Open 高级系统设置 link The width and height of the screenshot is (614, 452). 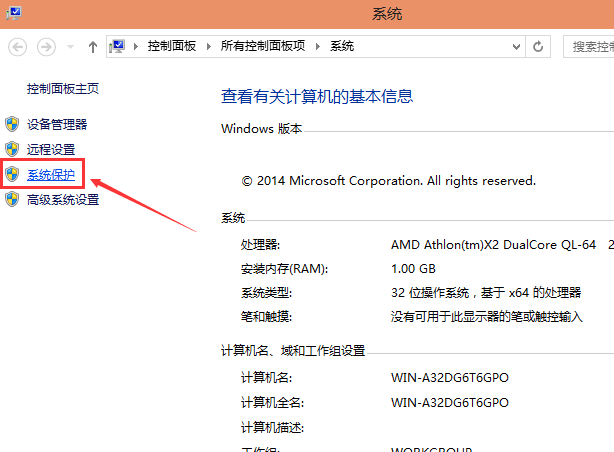click(x=63, y=200)
